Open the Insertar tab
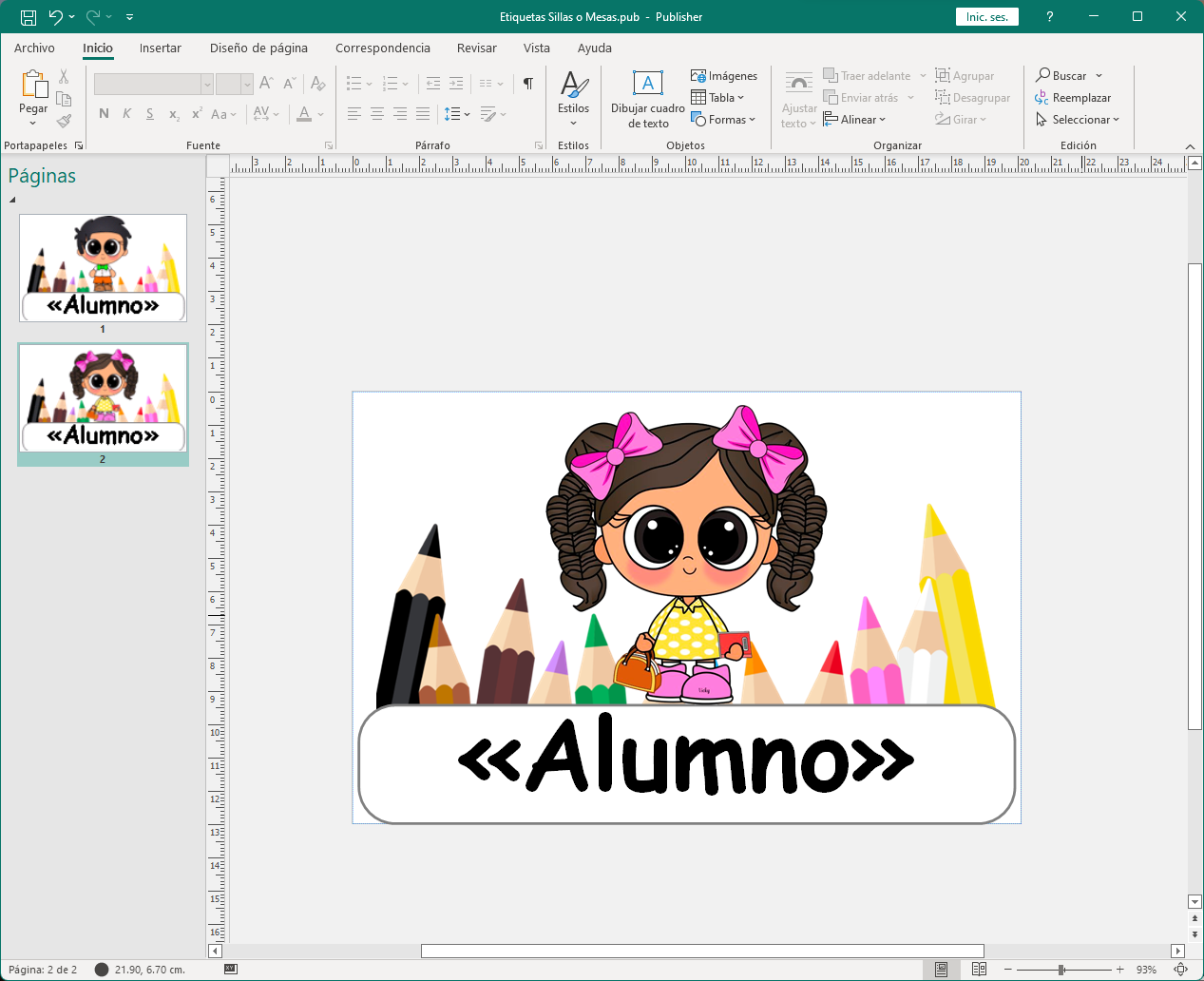 tap(160, 48)
